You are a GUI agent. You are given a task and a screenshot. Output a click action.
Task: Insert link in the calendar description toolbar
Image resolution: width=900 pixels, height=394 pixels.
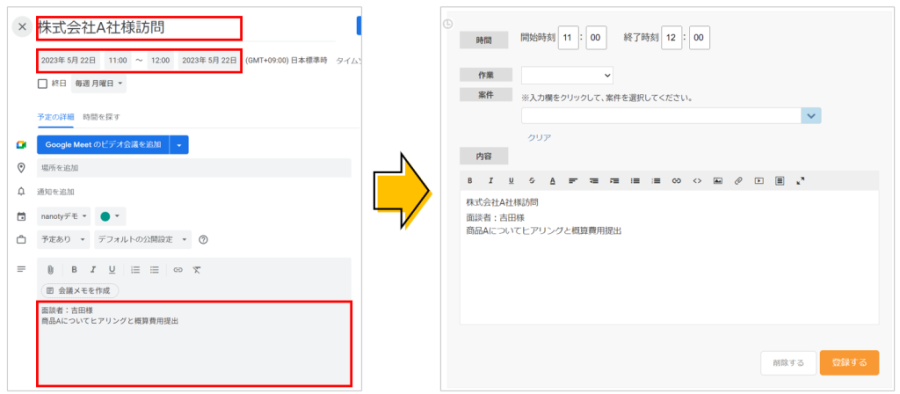(178, 269)
